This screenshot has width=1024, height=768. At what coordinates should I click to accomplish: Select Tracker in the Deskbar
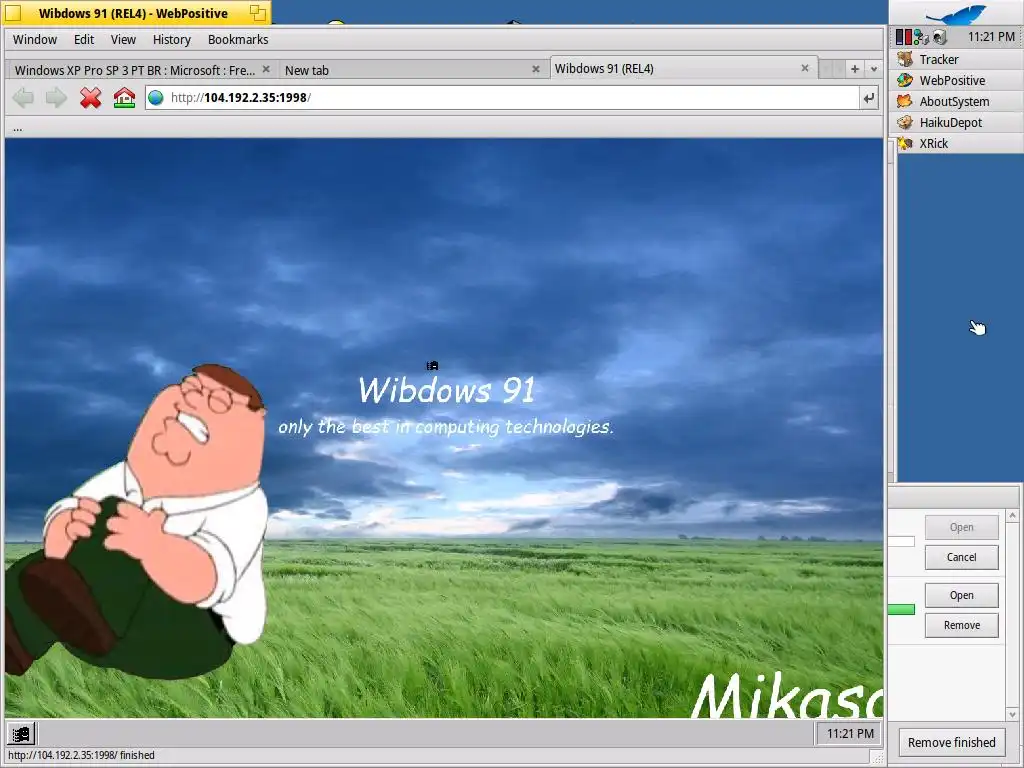[957, 59]
